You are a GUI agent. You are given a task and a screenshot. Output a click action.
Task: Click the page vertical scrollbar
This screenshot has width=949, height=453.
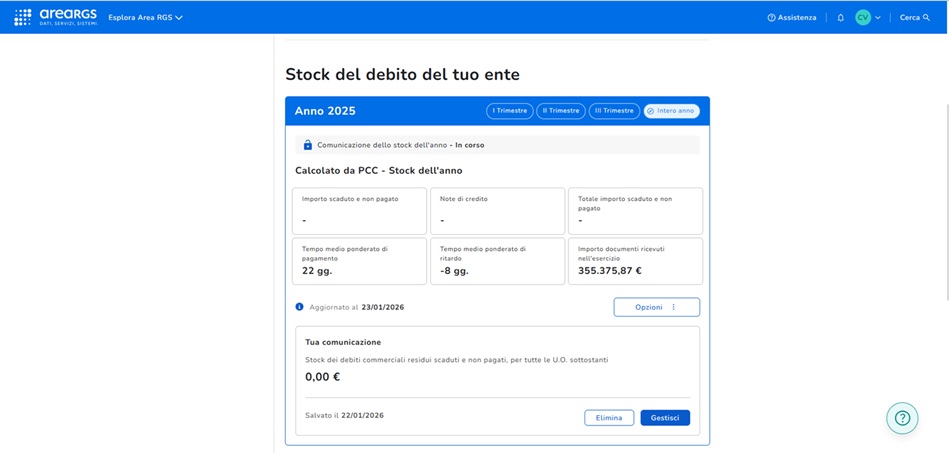tap(945, 200)
